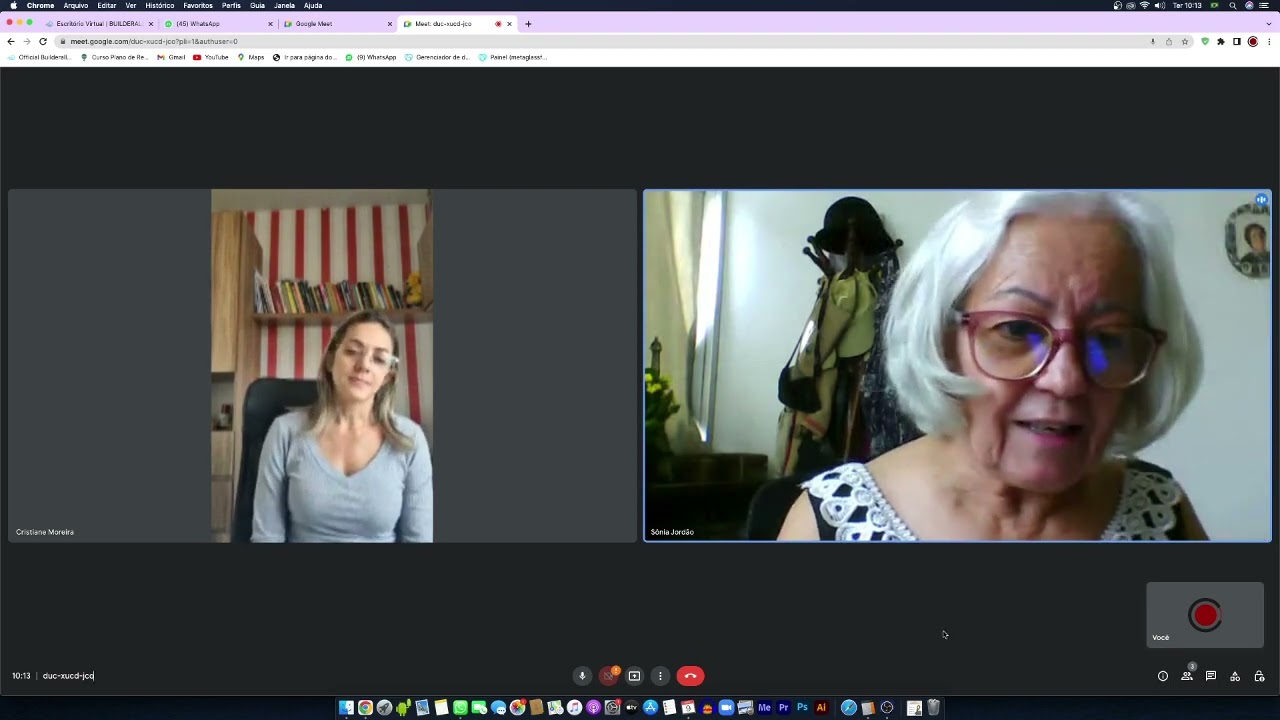Select Cristiane Moreira's video tile
Image resolution: width=1280 pixels, height=720 pixels.
point(322,366)
